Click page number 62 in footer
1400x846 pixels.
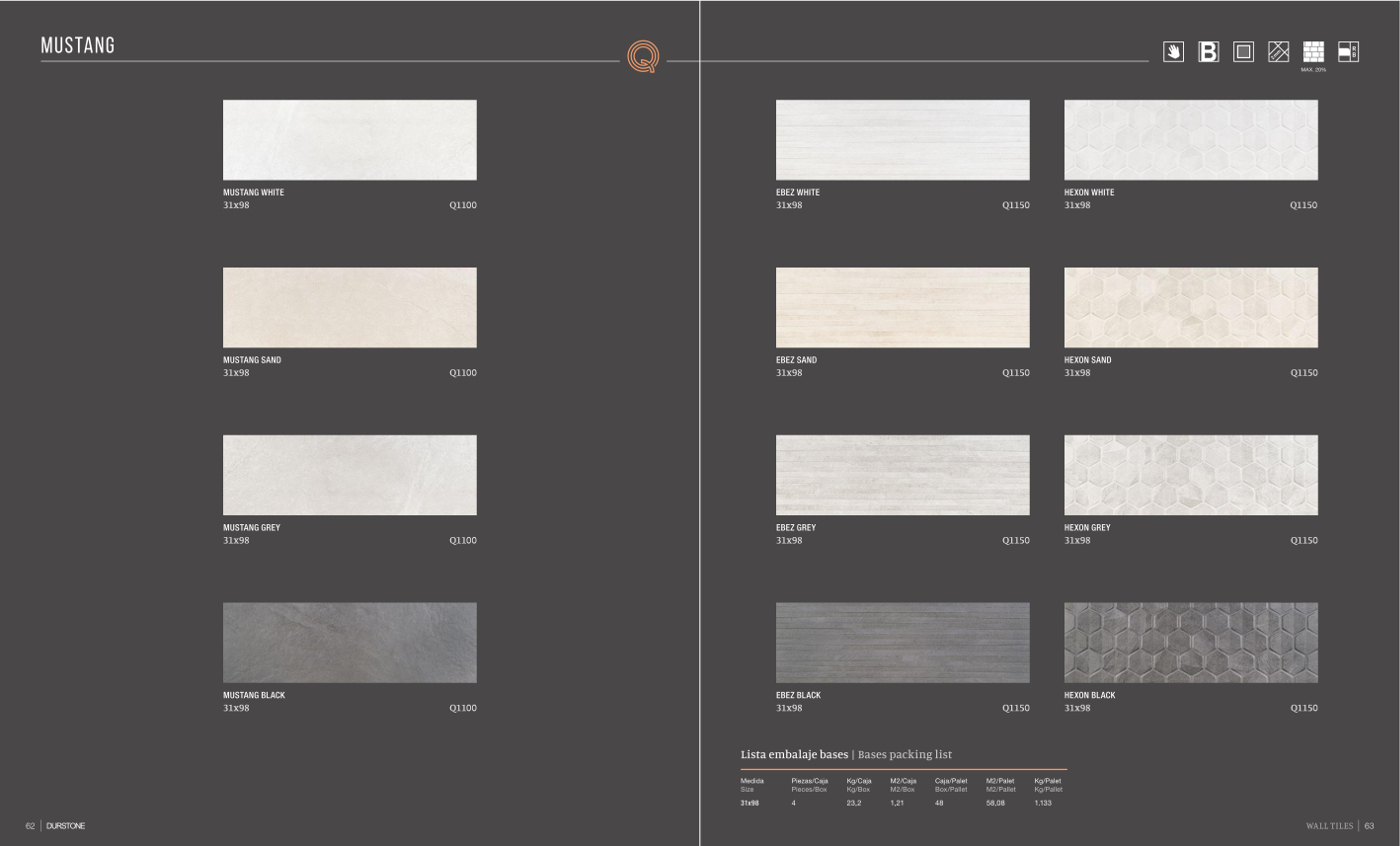[x=30, y=826]
